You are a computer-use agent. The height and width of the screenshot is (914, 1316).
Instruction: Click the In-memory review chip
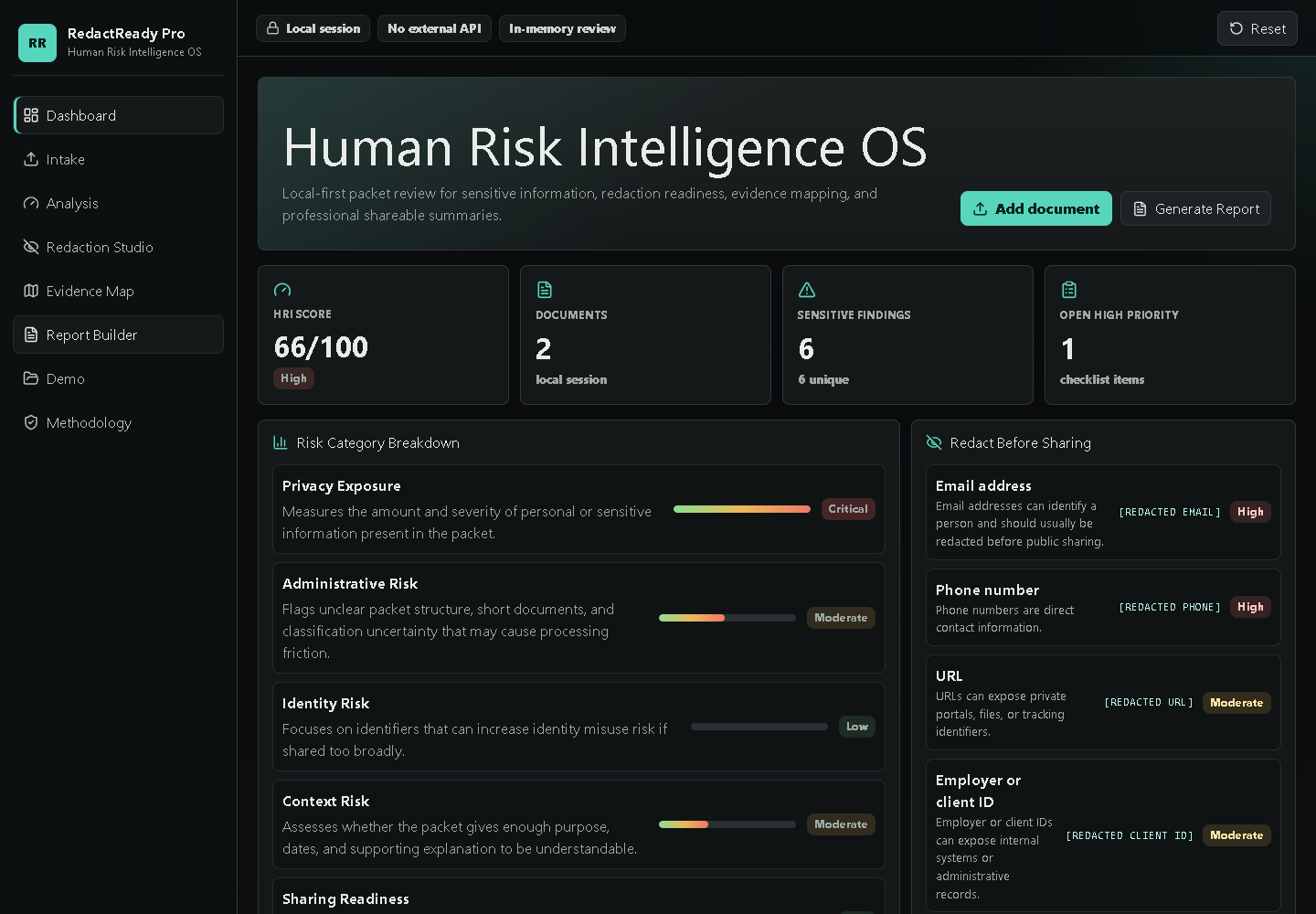pyautogui.click(x=562, y=28)
